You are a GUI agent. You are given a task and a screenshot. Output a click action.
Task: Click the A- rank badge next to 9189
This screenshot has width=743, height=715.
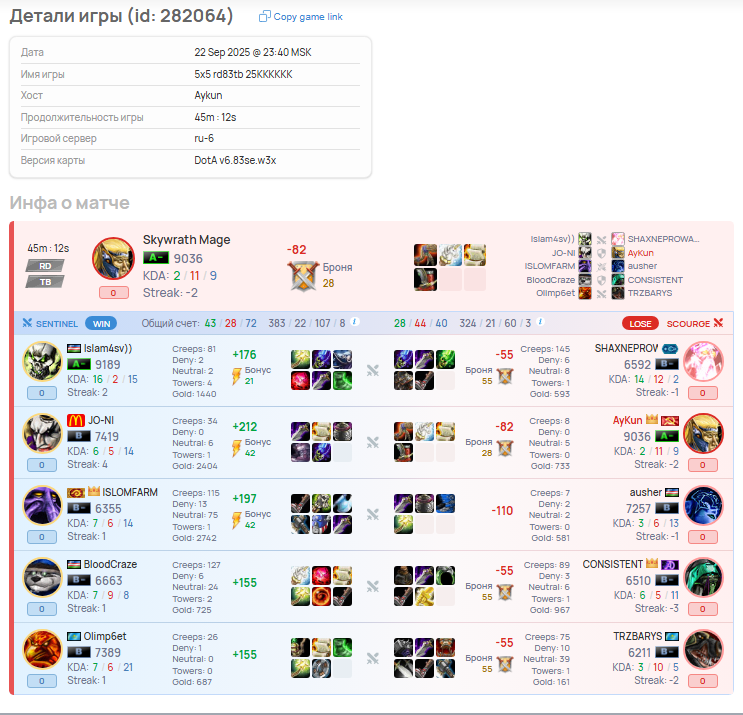point(79,364)
